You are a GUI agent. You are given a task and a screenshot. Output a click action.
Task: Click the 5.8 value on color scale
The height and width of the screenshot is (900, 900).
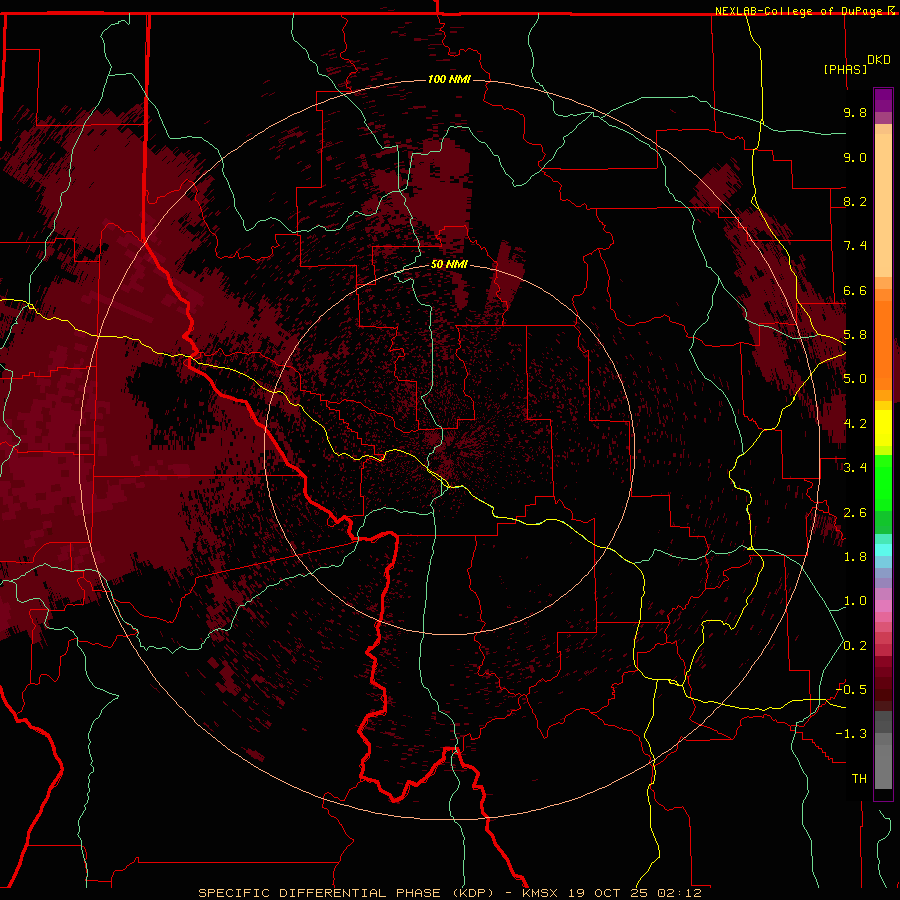pyautogui.click(x=855, y=335)
